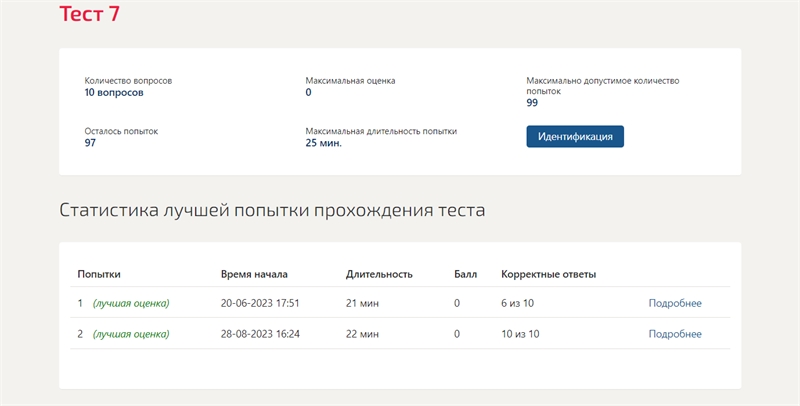Click the Идентификация button

click(x=575, y=137)
